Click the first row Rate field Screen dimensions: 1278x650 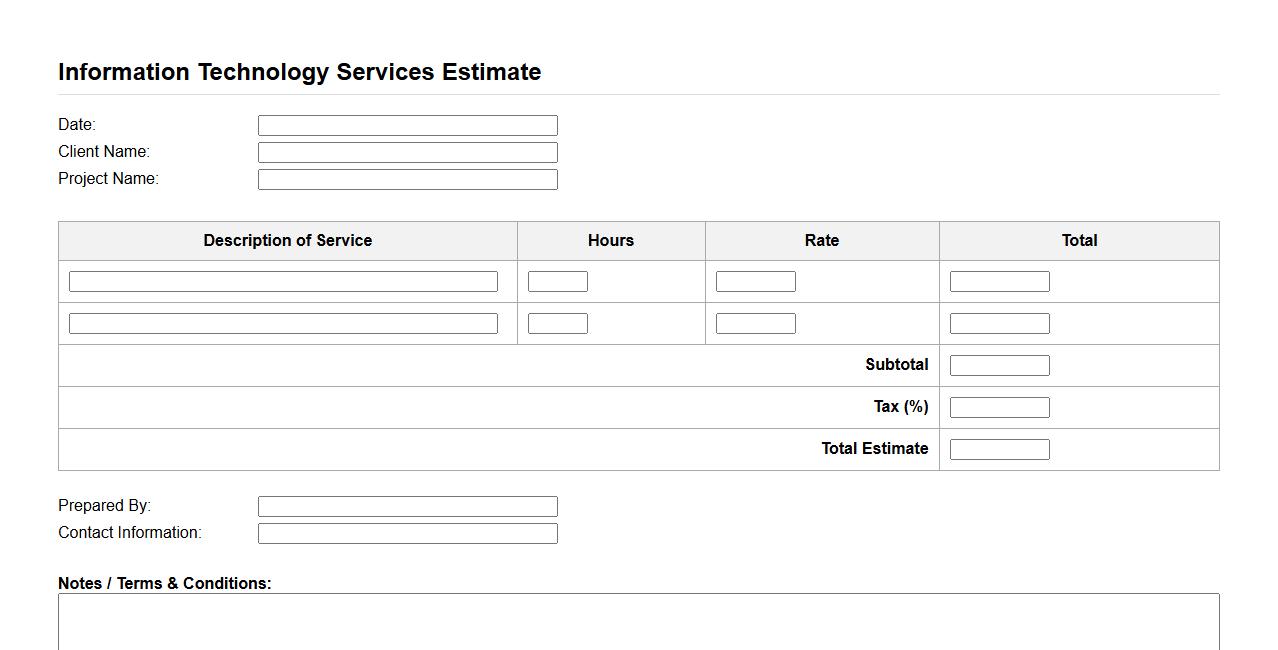pos(755,282)
